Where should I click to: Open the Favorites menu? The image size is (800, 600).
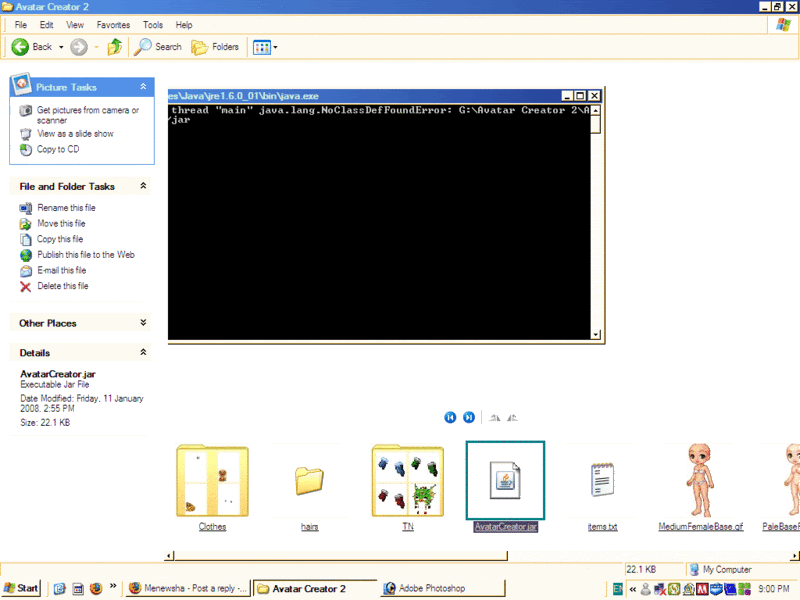[113, 24]
